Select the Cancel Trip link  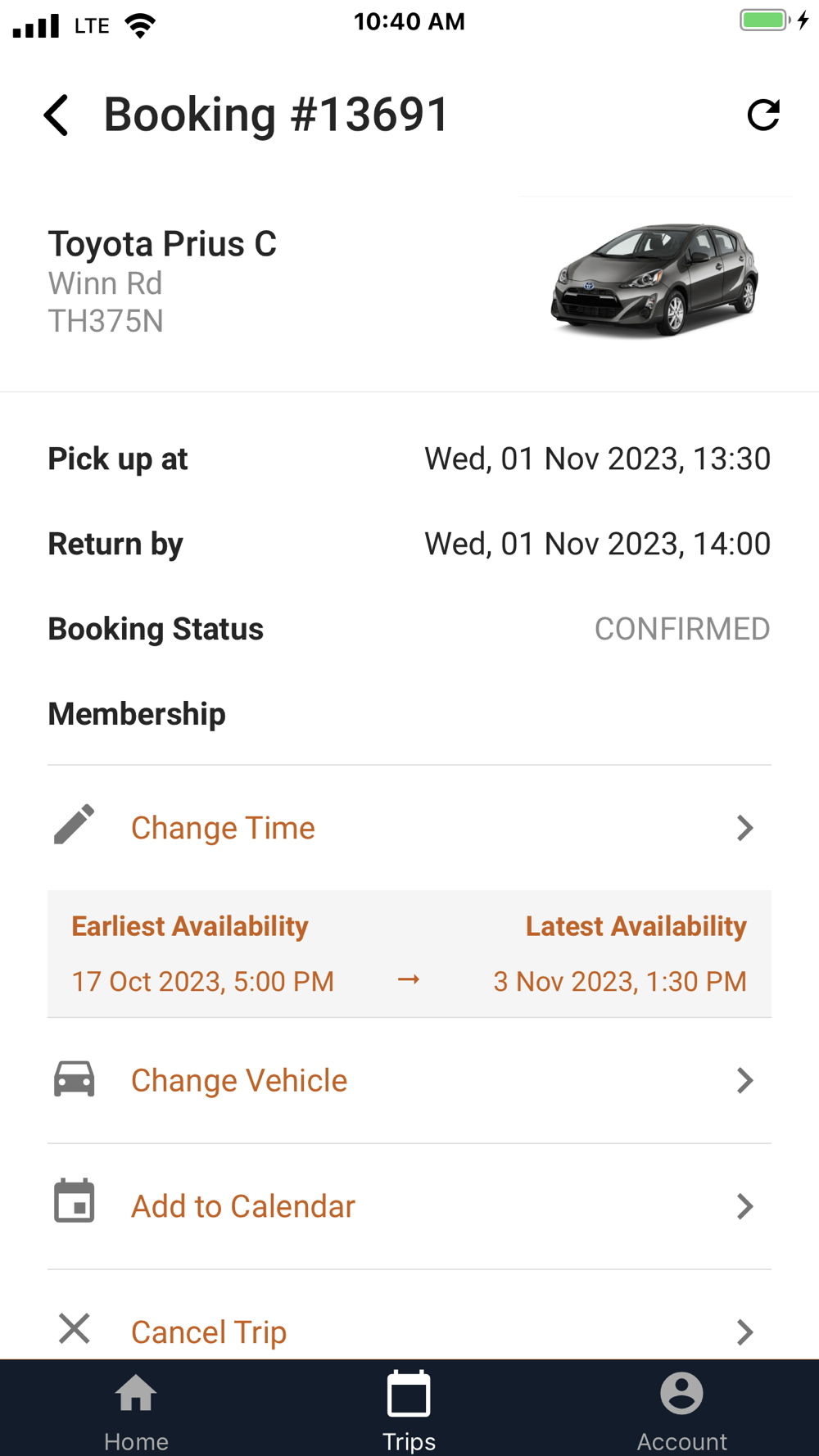point(209,1332)
